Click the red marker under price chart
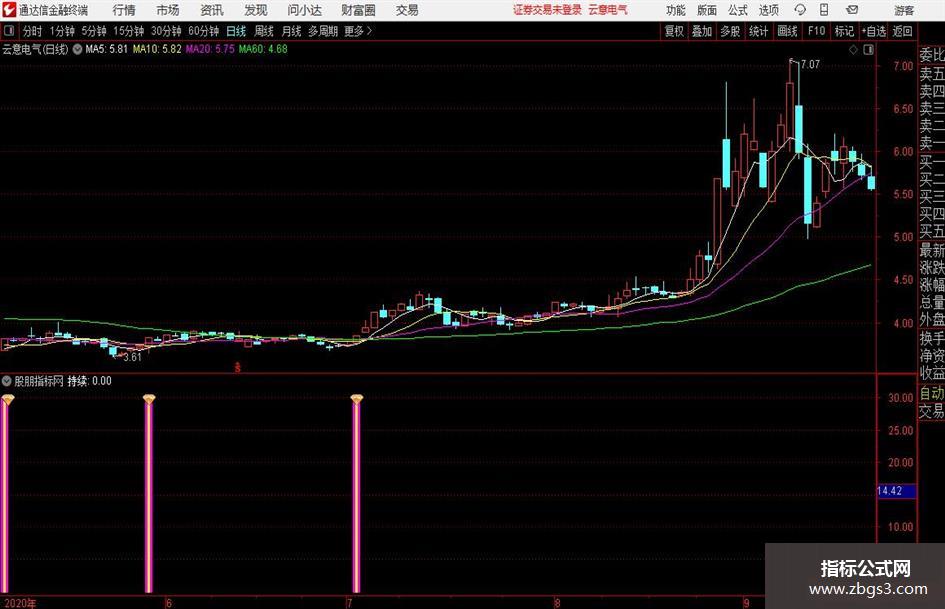This screenshot has height=609, width=945. (237, 367)
